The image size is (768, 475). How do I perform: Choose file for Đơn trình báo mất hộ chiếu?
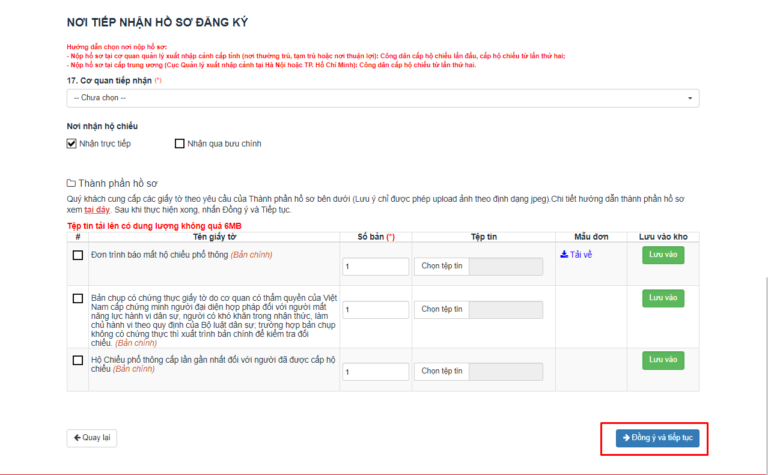point(442,266)
